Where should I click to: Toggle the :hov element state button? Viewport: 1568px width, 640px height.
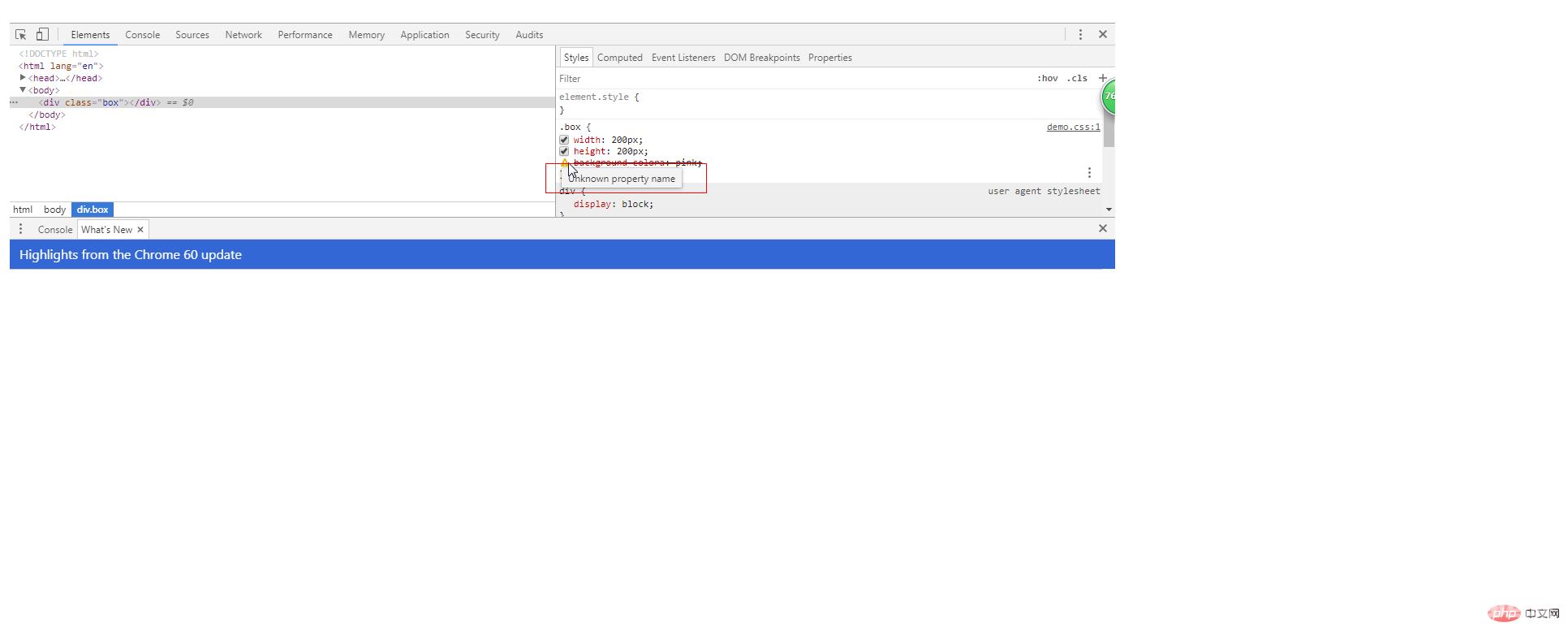click(x=1047, y=79)
